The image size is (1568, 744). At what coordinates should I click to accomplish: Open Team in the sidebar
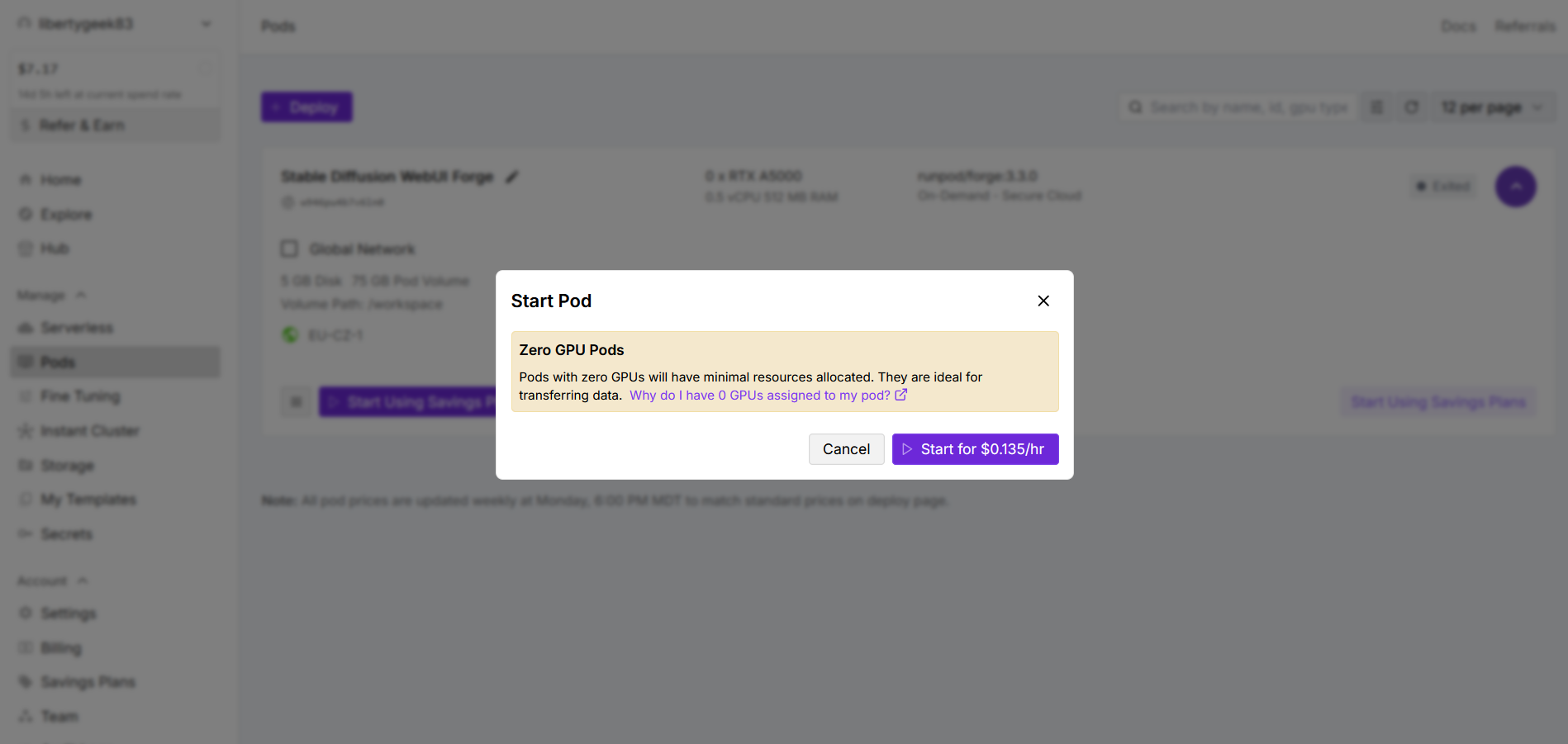(x=59, y=717)
